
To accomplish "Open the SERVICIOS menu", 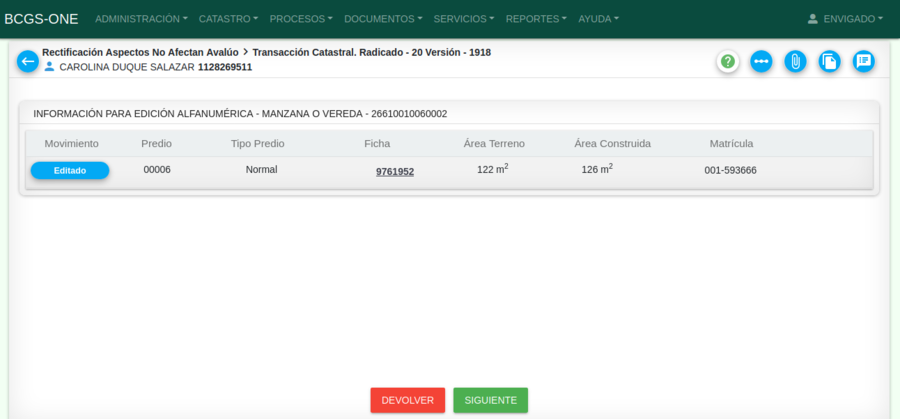I will 465,19.
